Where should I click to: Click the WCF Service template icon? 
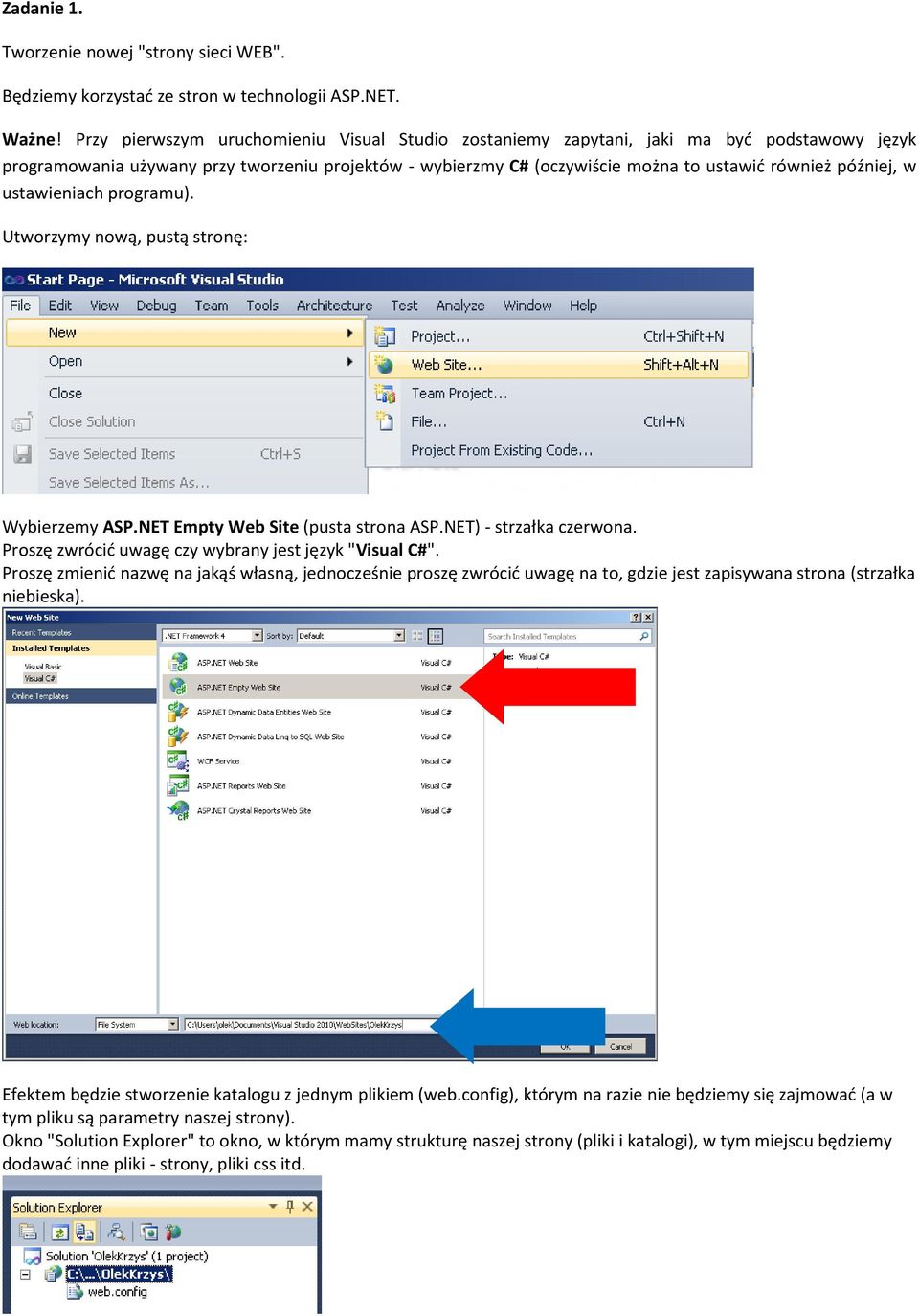pos(178,761)
